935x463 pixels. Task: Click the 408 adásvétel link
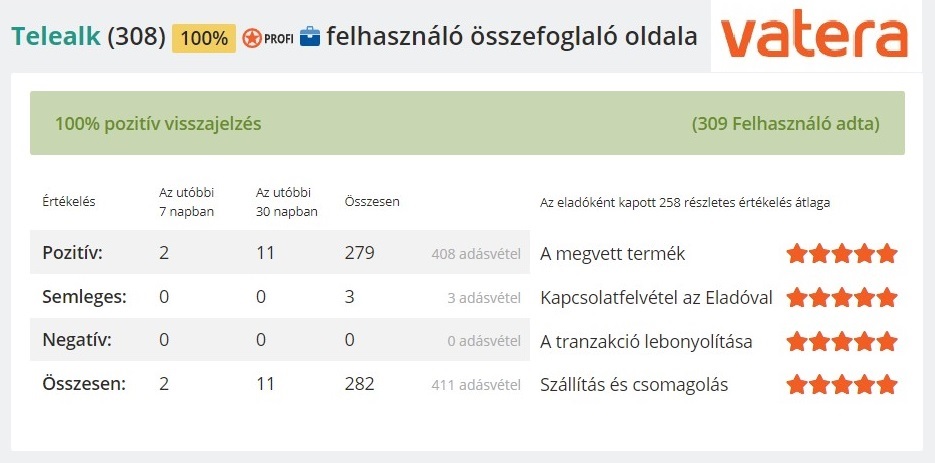tap(476, 254)
